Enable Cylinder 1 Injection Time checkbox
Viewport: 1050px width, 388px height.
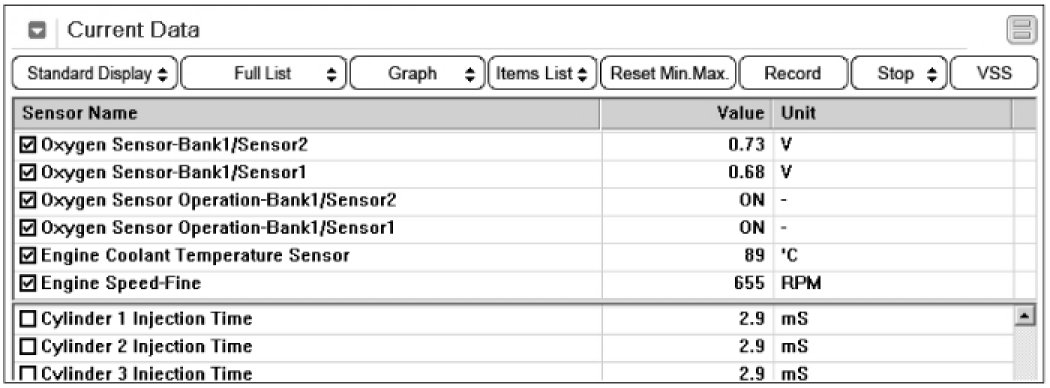click(28, 318)
